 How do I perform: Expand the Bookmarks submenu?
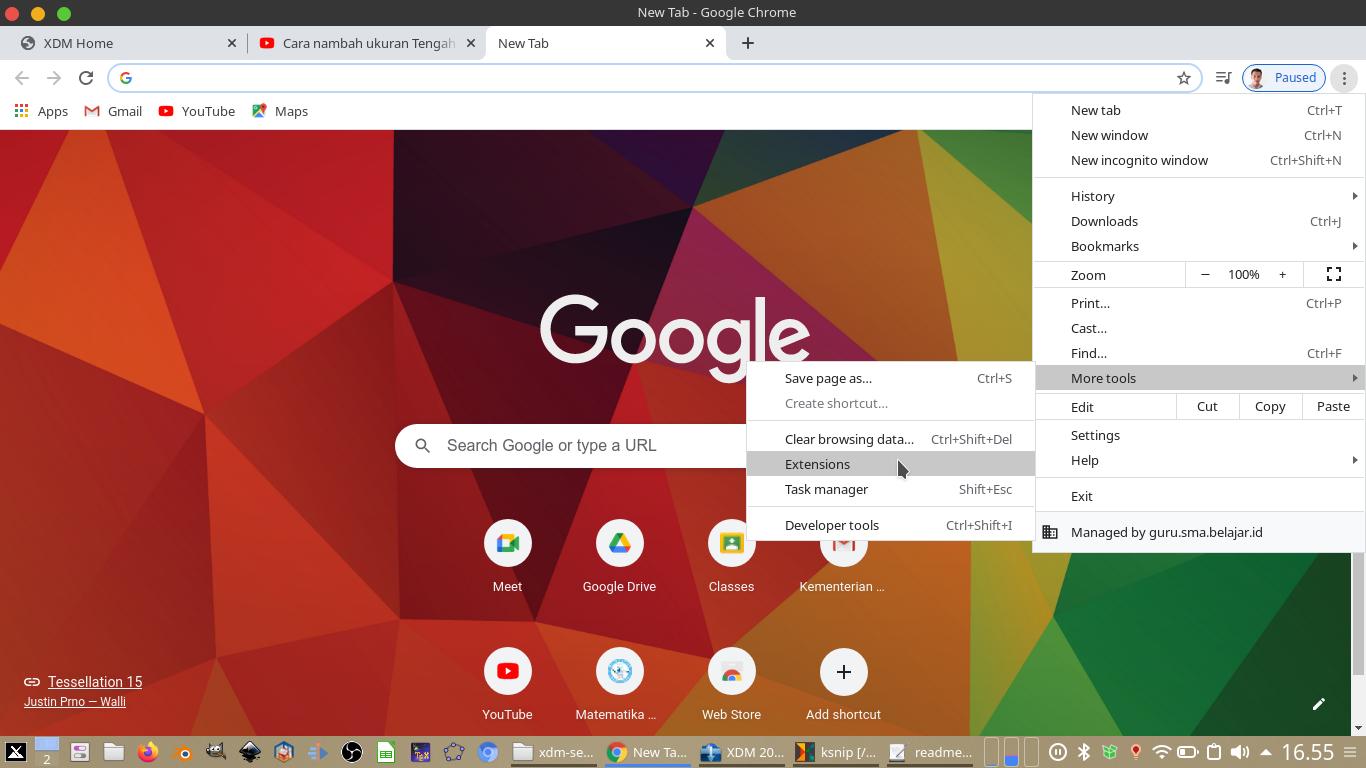click(1199, 246)
